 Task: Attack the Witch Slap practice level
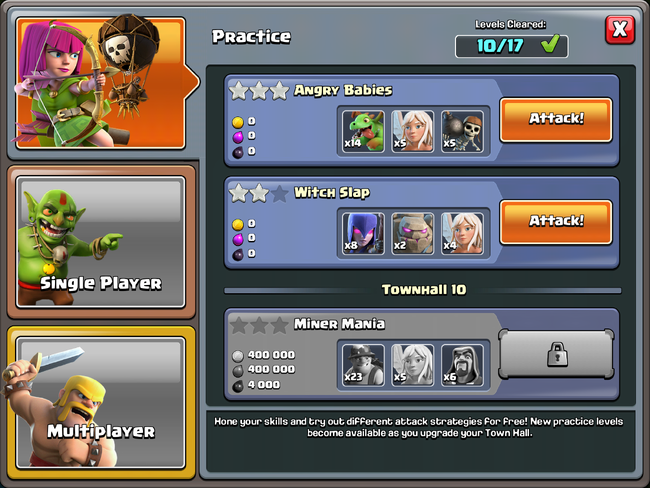pyautogui.click(x=556, y=222)
